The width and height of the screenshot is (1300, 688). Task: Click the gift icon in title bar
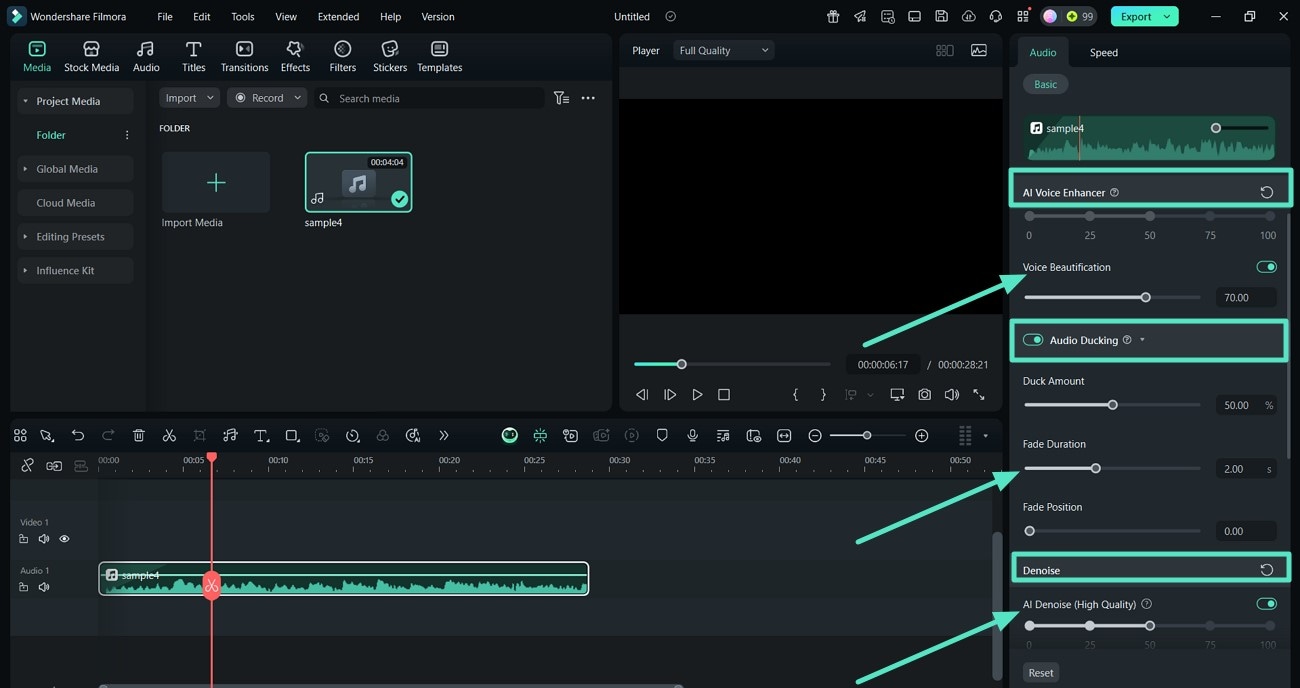[x=833, y=17]
